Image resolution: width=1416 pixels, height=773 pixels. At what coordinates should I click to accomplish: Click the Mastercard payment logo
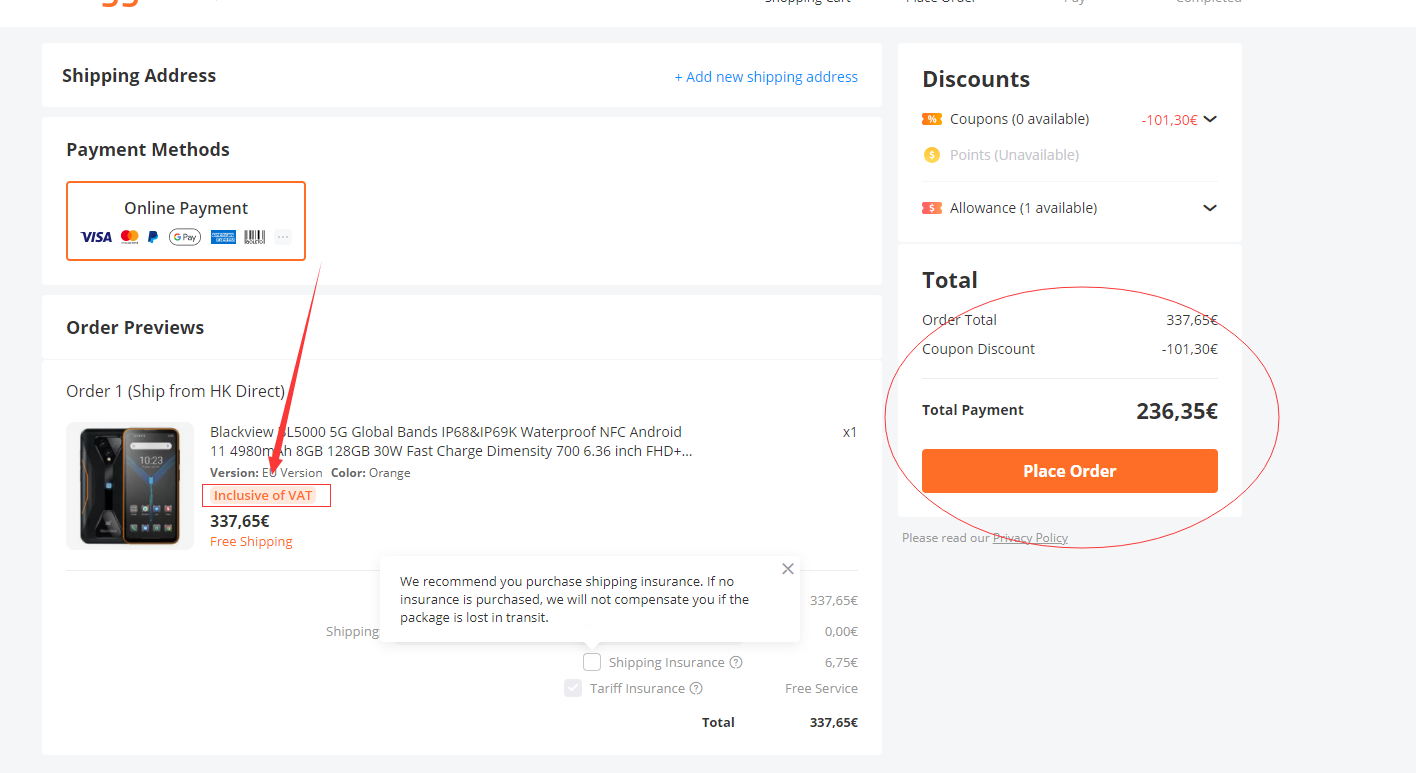129,237
